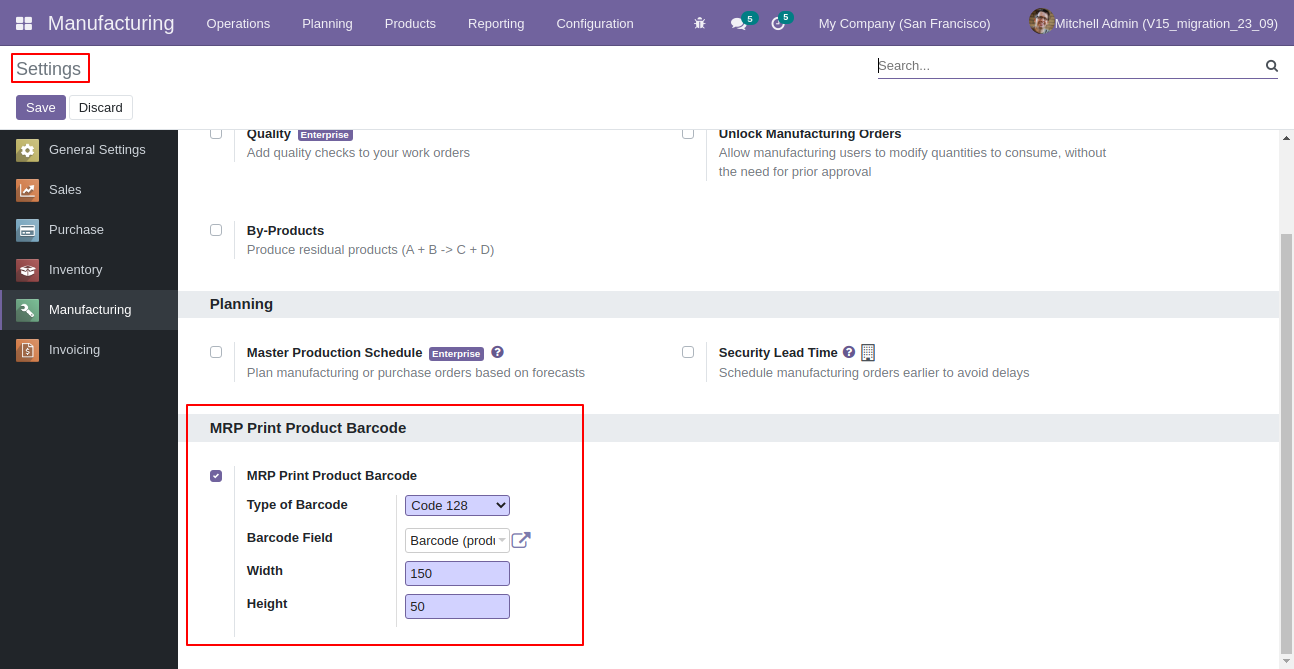Enable Security Lead Time checkbox

click(x=688, y=352)
